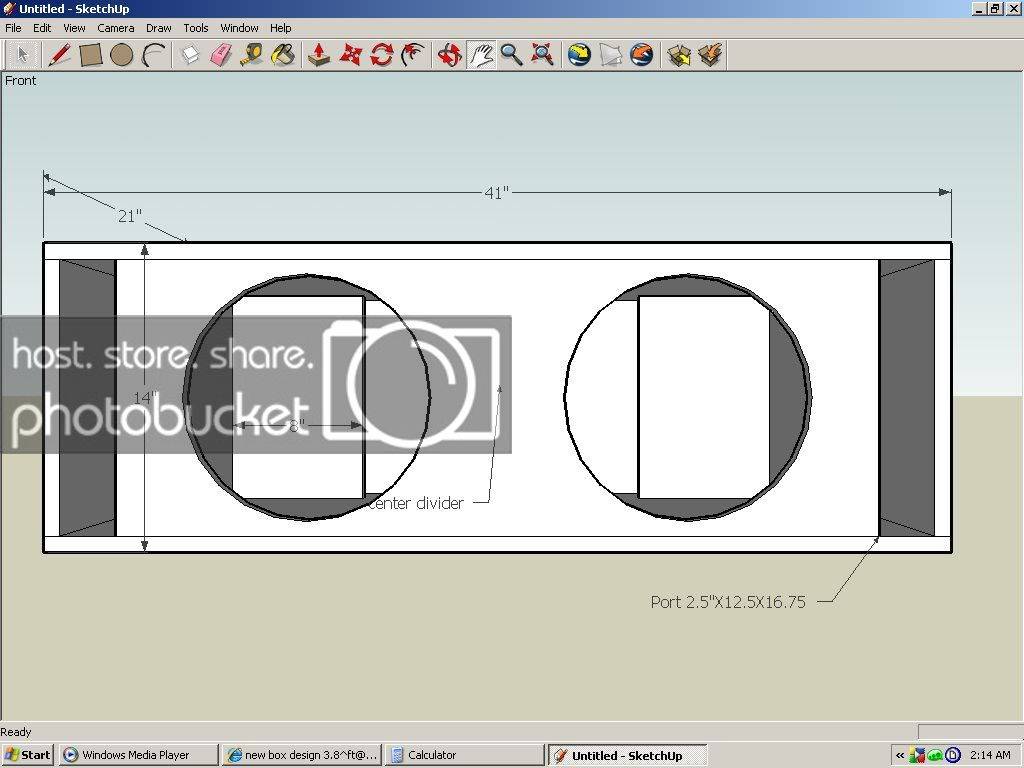This screenshot has width=1024, height=768.
Task: Click the 'Port 2.5"X12.5X16.75' label
Action: (728, 601)
